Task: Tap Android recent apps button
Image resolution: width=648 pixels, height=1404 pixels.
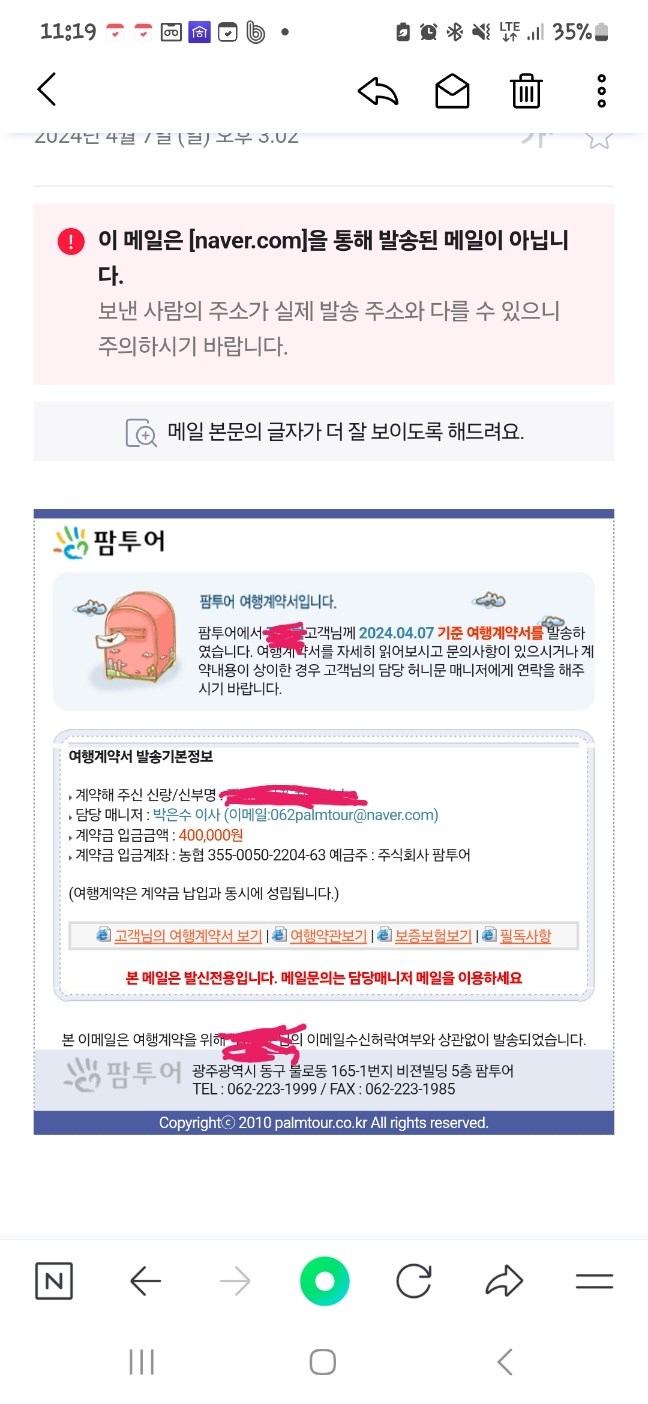Action: click(x=142, y=1361)
